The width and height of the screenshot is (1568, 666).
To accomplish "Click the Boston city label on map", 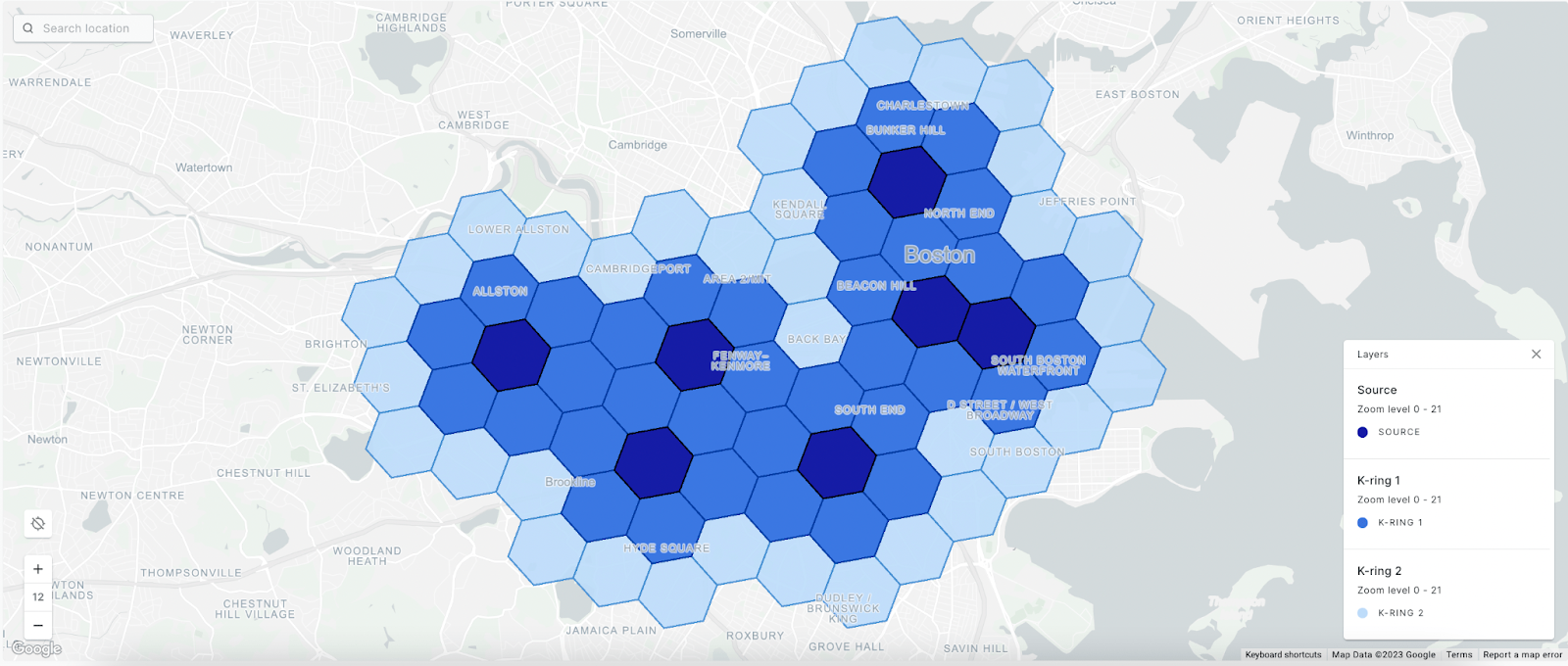I will tap(939, 255).
